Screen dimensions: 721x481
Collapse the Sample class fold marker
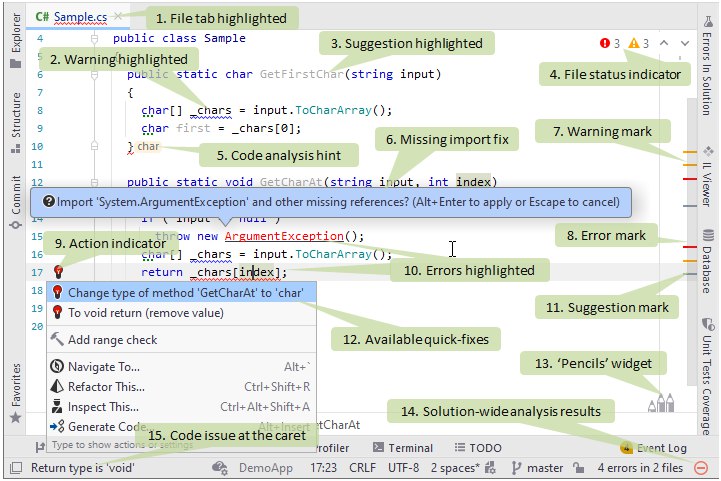(94, 39)
